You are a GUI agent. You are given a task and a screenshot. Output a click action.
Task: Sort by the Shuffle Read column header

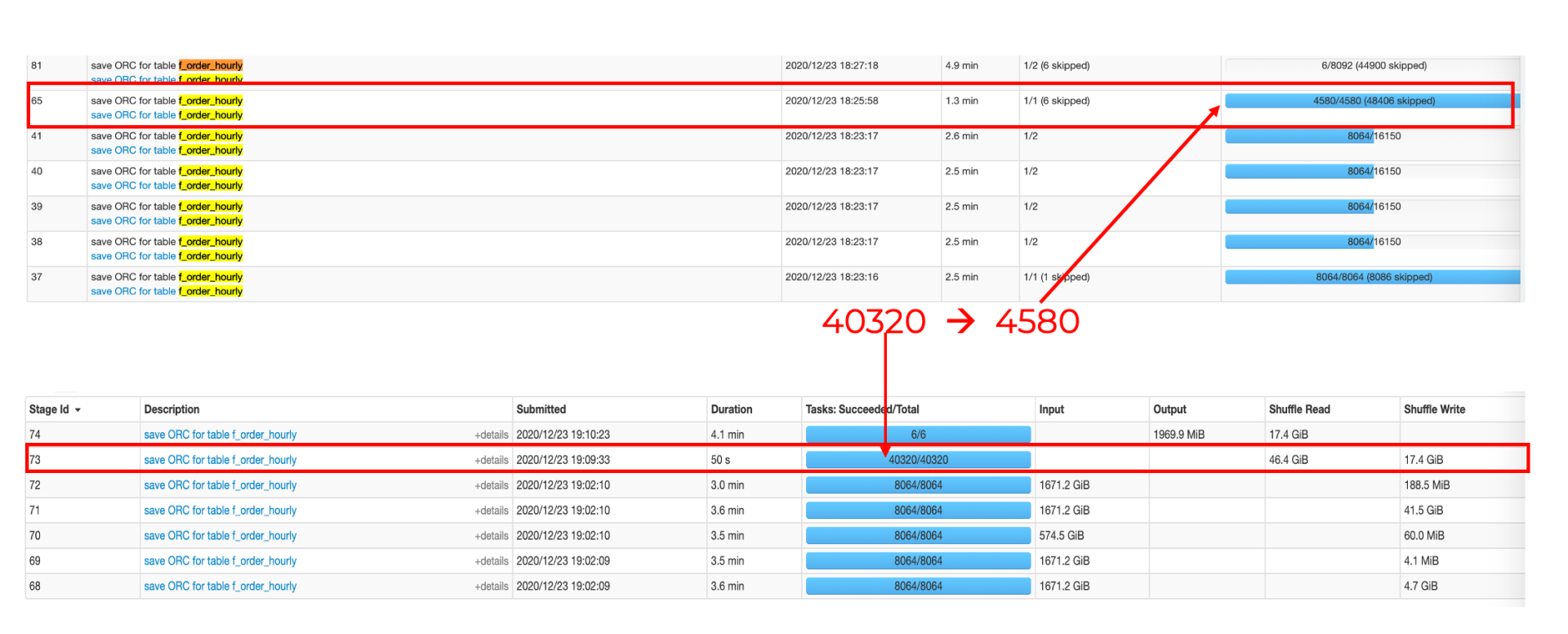click(1298, 410)
